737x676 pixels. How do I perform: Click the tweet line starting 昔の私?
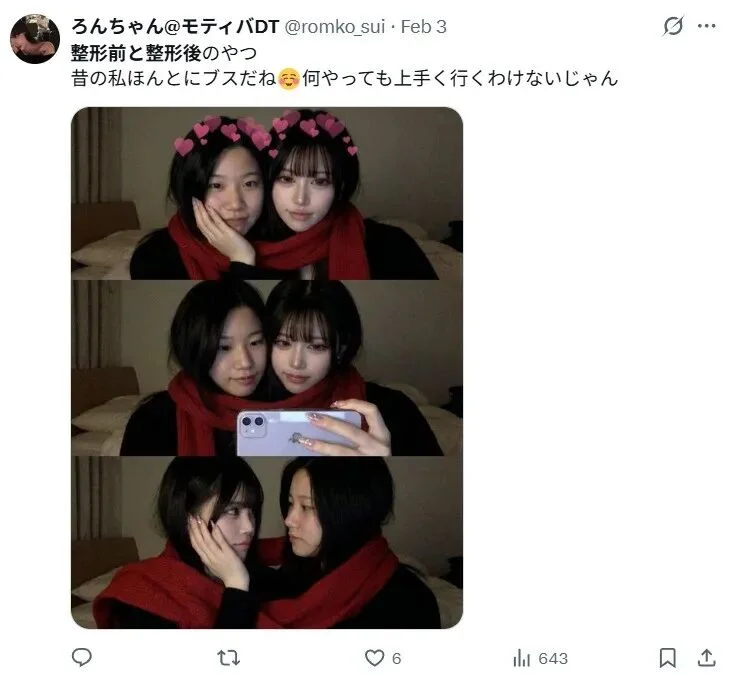345,79
